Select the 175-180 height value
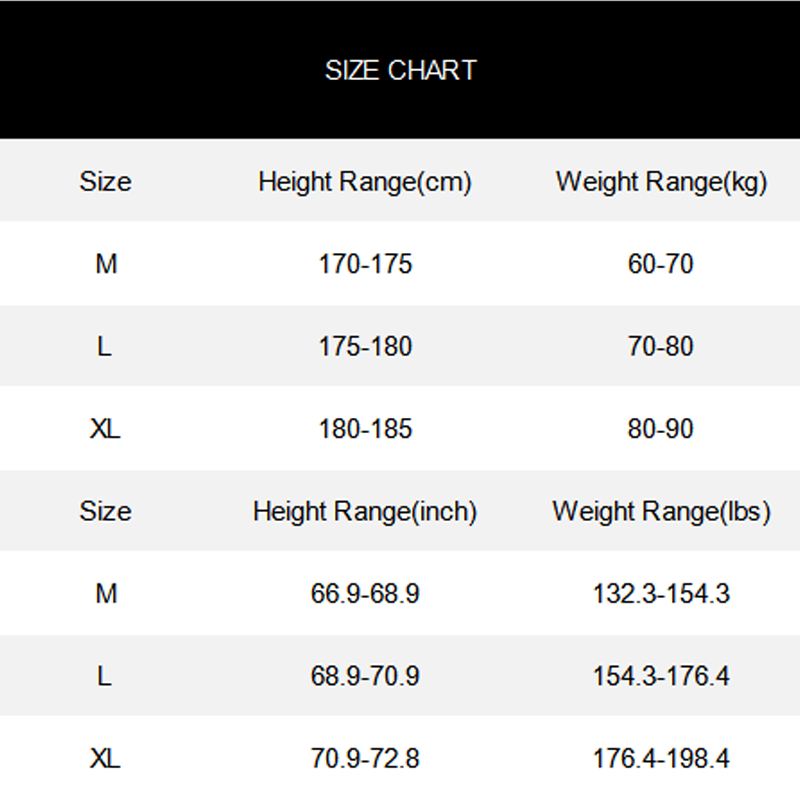Screen dimensions: 800x800 point(365,347)
